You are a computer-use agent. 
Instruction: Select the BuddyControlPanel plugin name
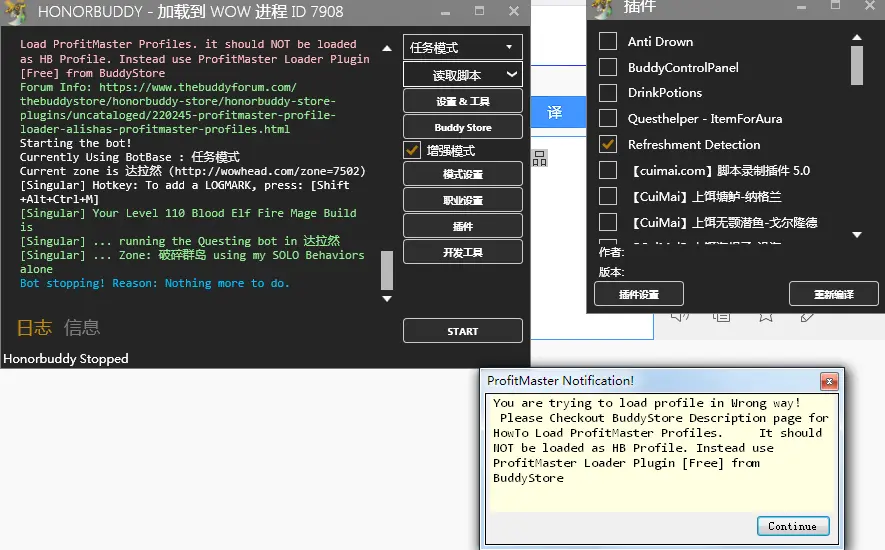point(683,68)
